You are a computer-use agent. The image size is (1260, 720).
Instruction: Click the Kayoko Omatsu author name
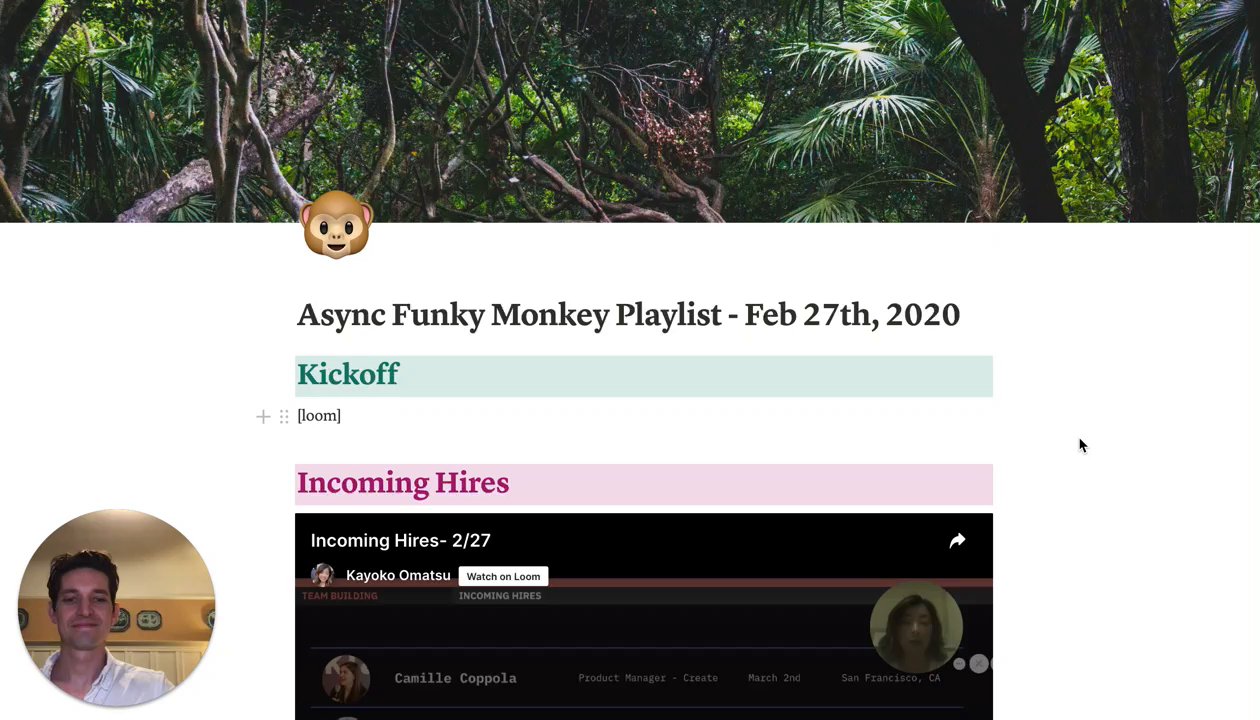coord(398,575)
